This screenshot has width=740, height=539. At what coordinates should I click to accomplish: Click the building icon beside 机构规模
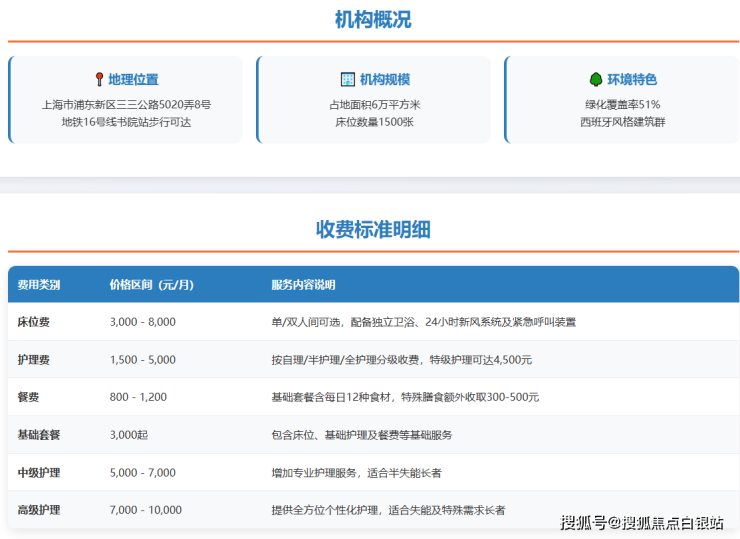pyautogui.click(x=348, y=79)
